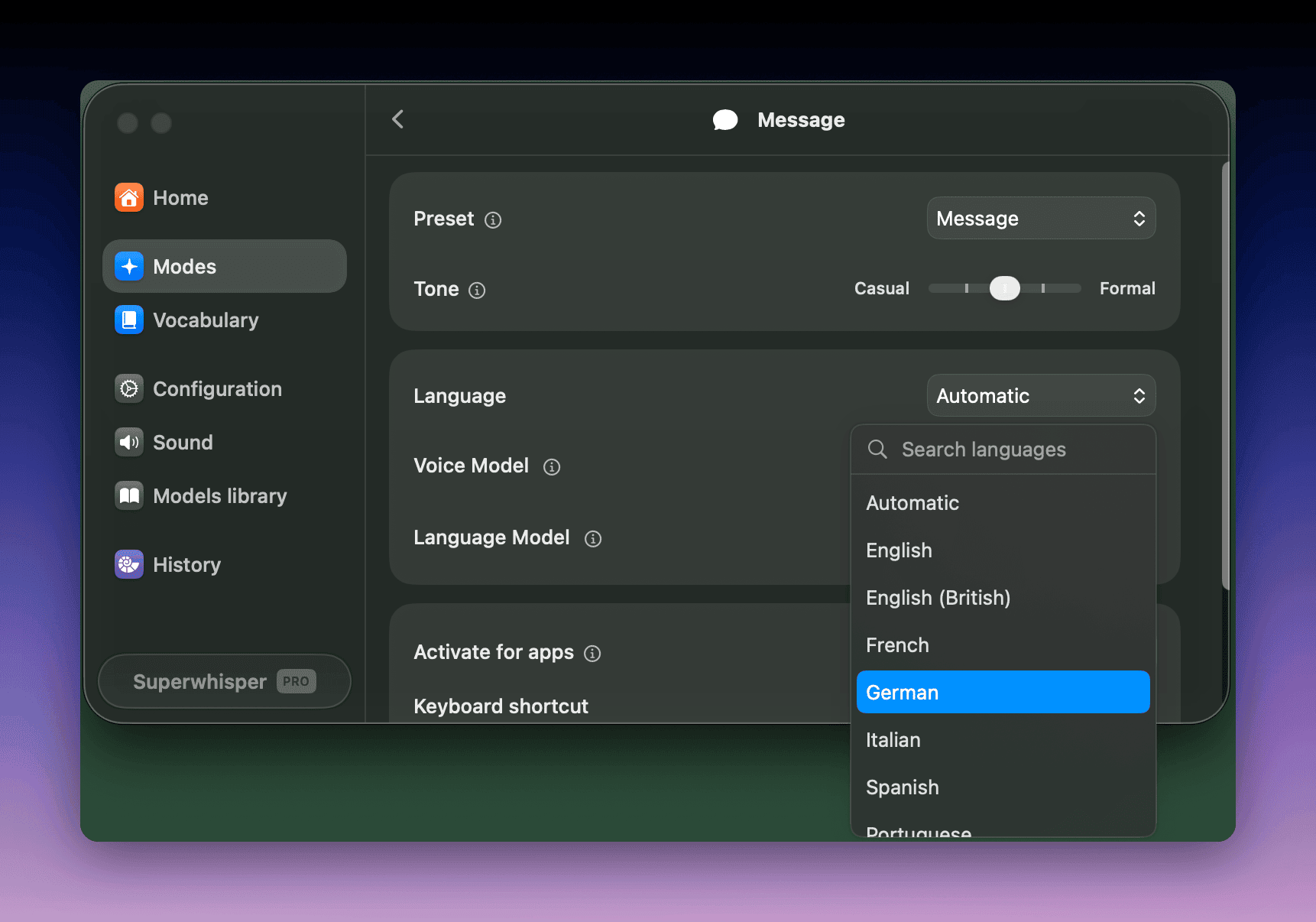The image size is (1316, 922).
Task: Click the History shell icon
Action: (x=129, y=564)
